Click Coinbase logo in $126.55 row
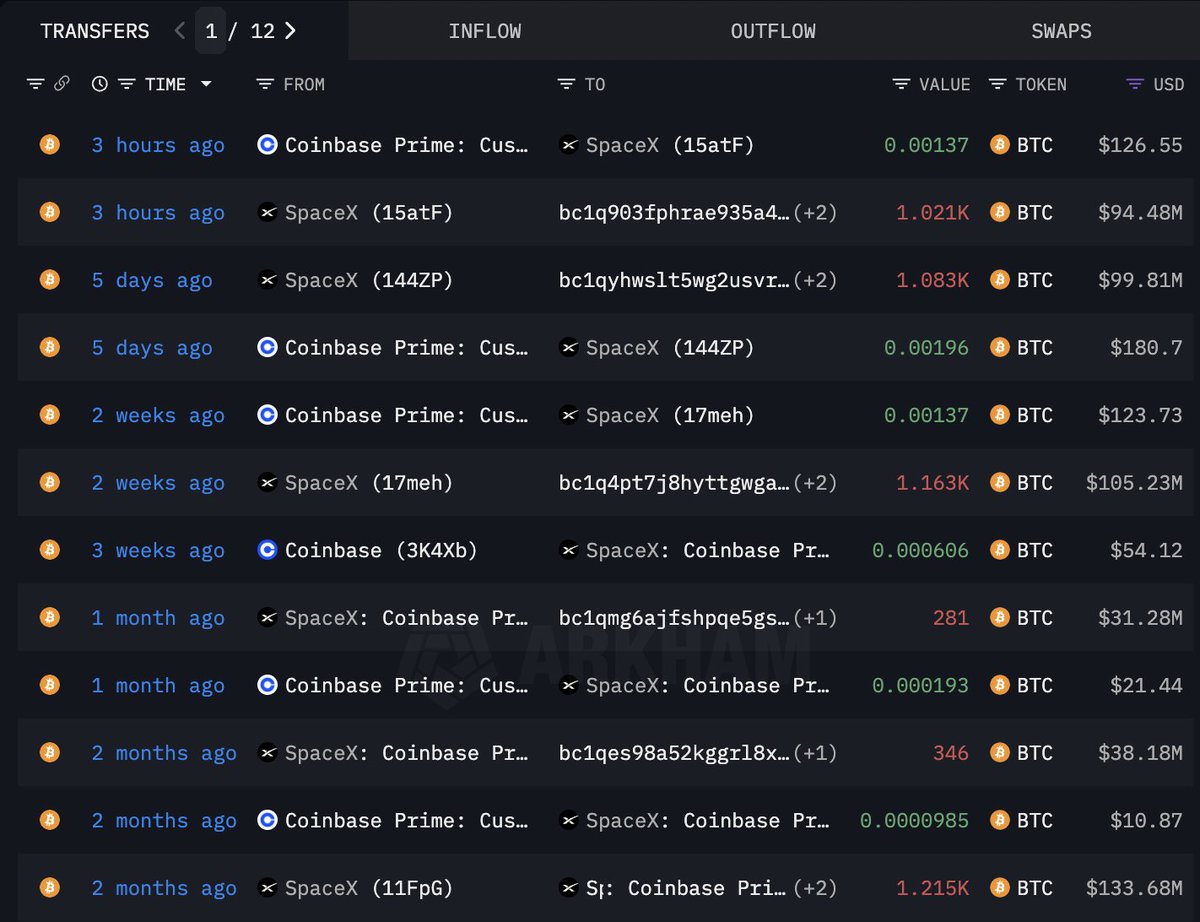The image size is (1200, 922). [267, 145]
